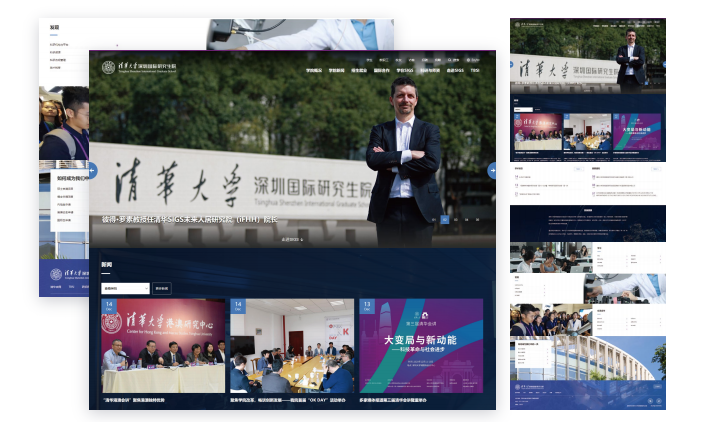
Task: Open the news category dropdown under 新闻
Action: tap(125, 288)
